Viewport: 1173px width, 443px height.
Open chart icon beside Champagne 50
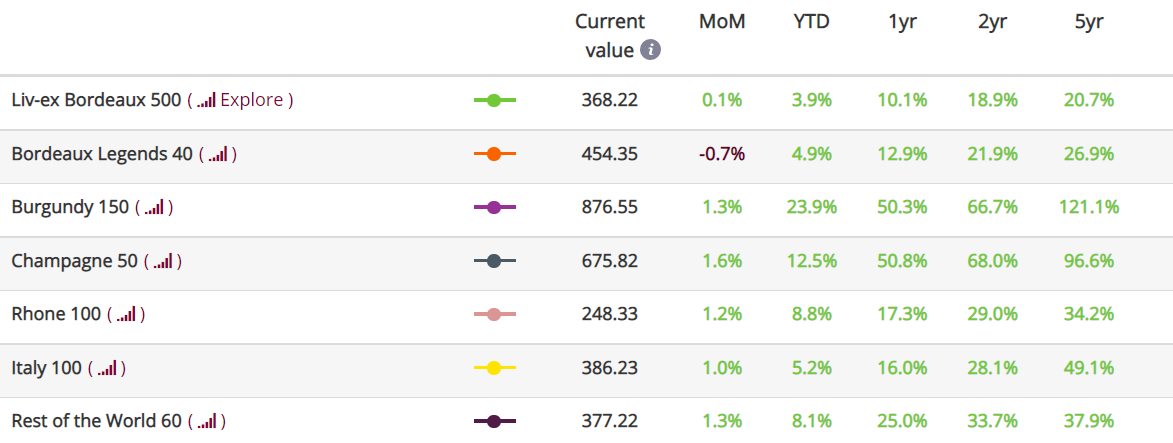point(162,261)
